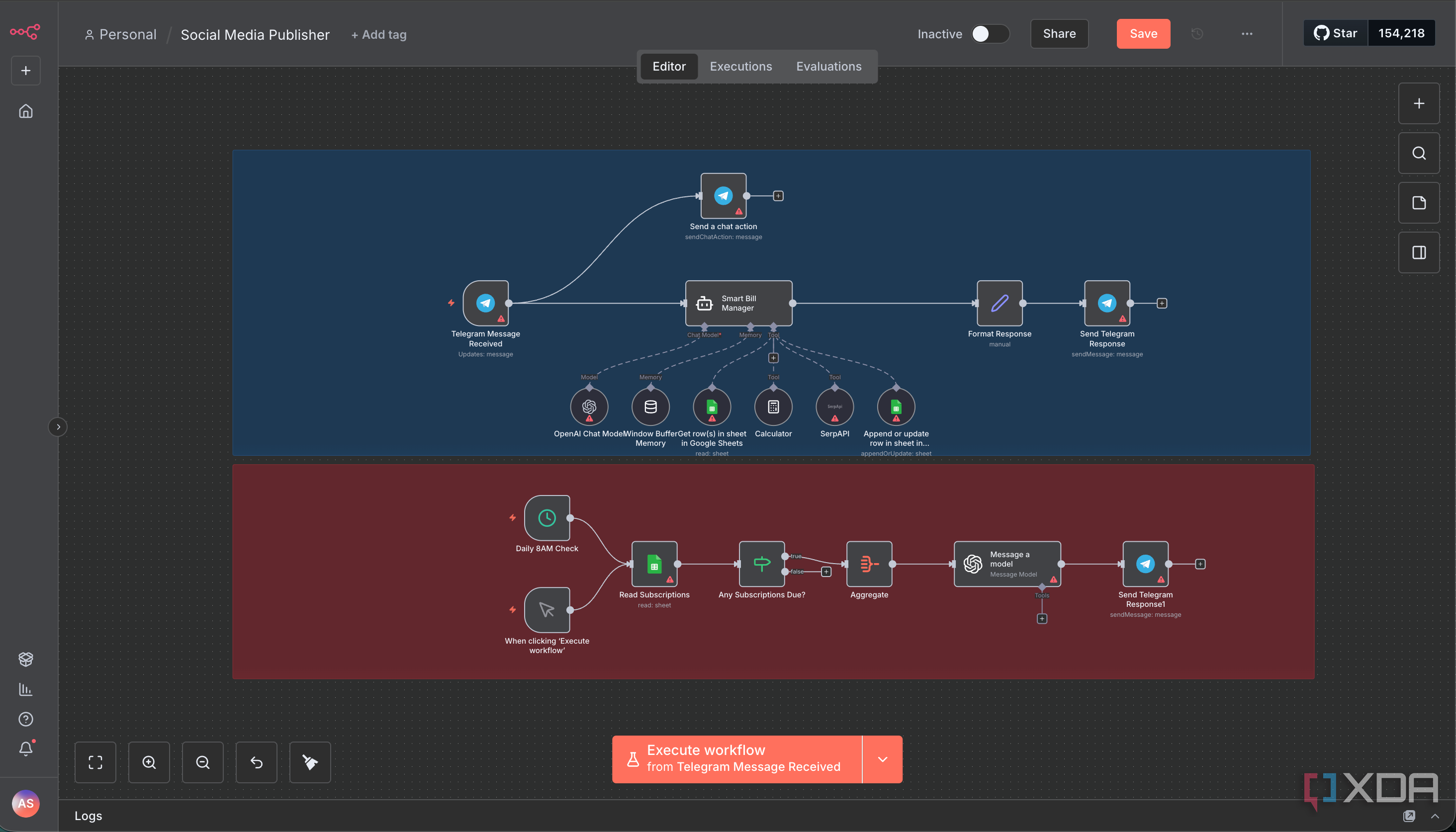Add node after Send Telegram Response output

click(1162, 303)
